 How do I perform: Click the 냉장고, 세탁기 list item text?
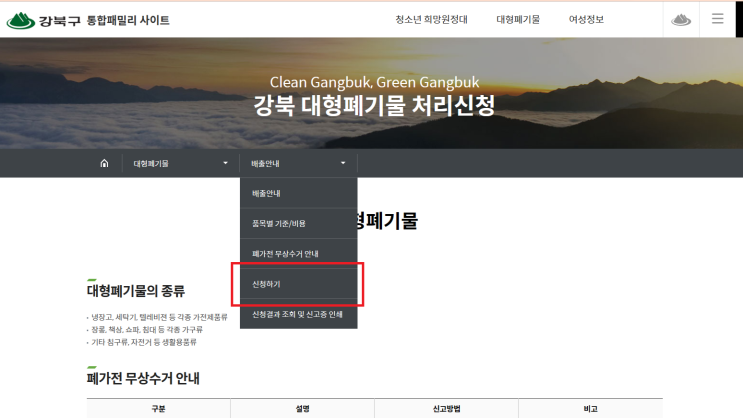click(159, 317)
